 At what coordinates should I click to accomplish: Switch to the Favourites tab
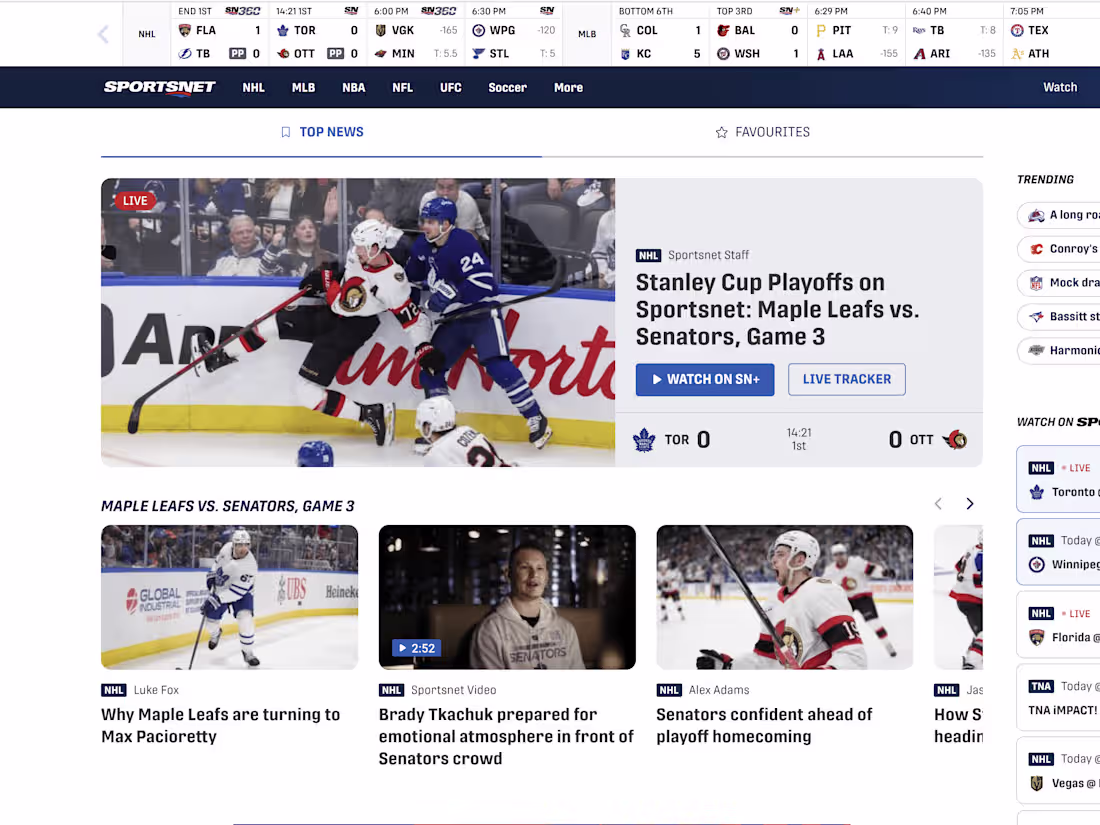tap(762, 132)
